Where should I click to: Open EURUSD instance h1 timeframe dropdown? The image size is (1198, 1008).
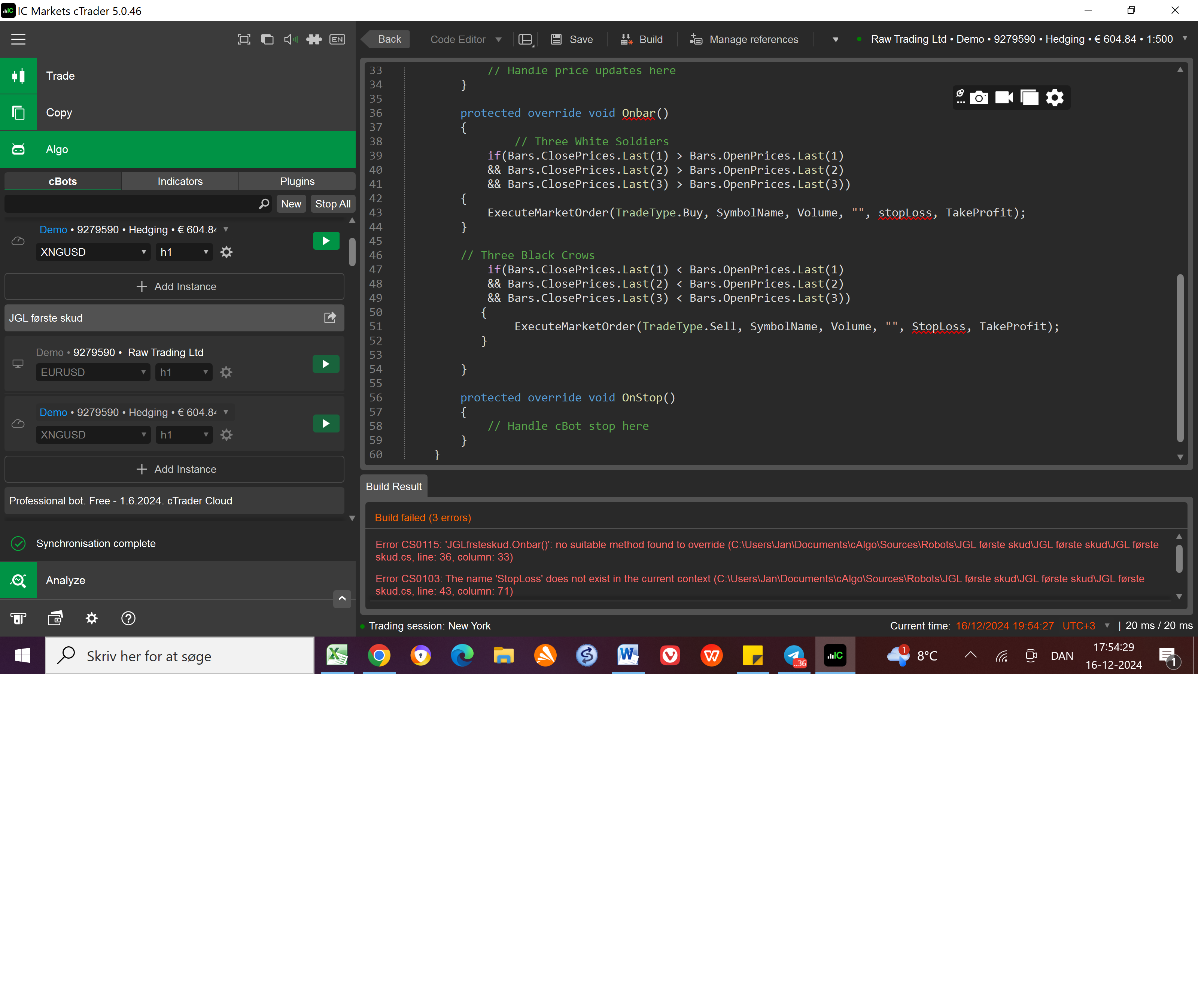184,372
